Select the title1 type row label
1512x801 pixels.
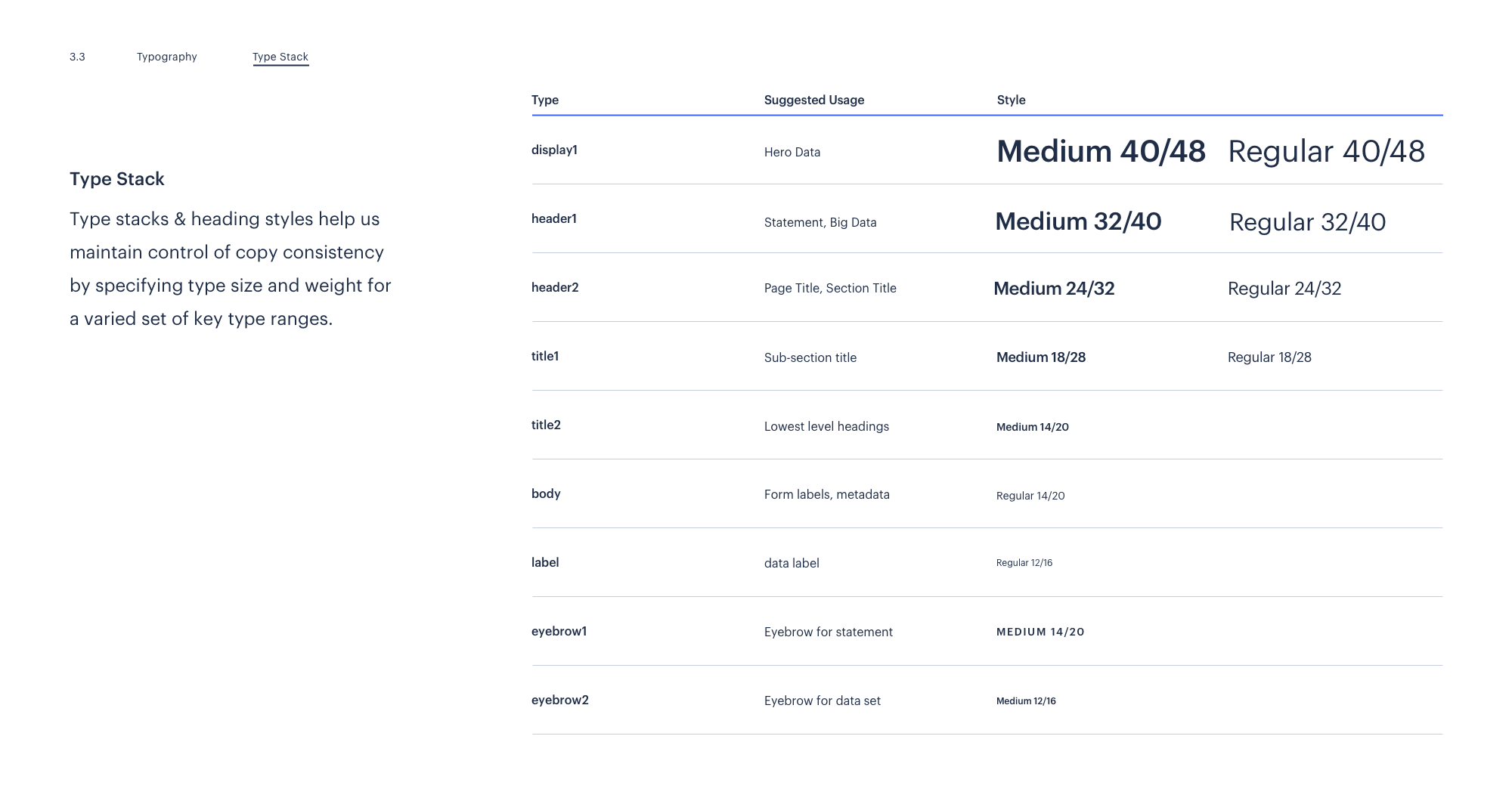545,356
